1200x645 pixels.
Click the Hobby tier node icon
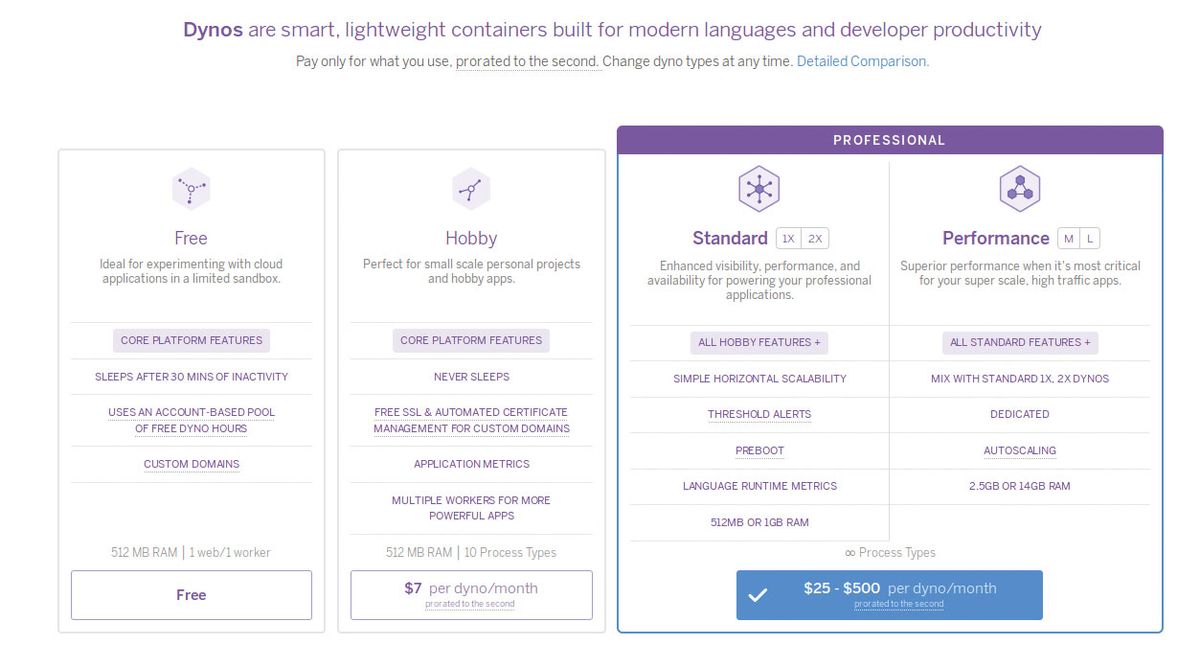[471, 188]
